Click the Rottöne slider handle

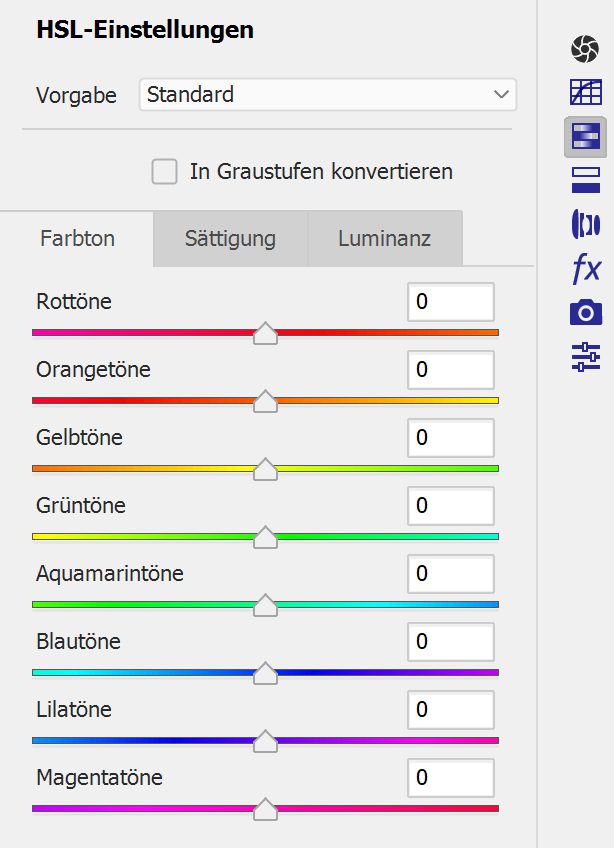click(x=265, y=334)
